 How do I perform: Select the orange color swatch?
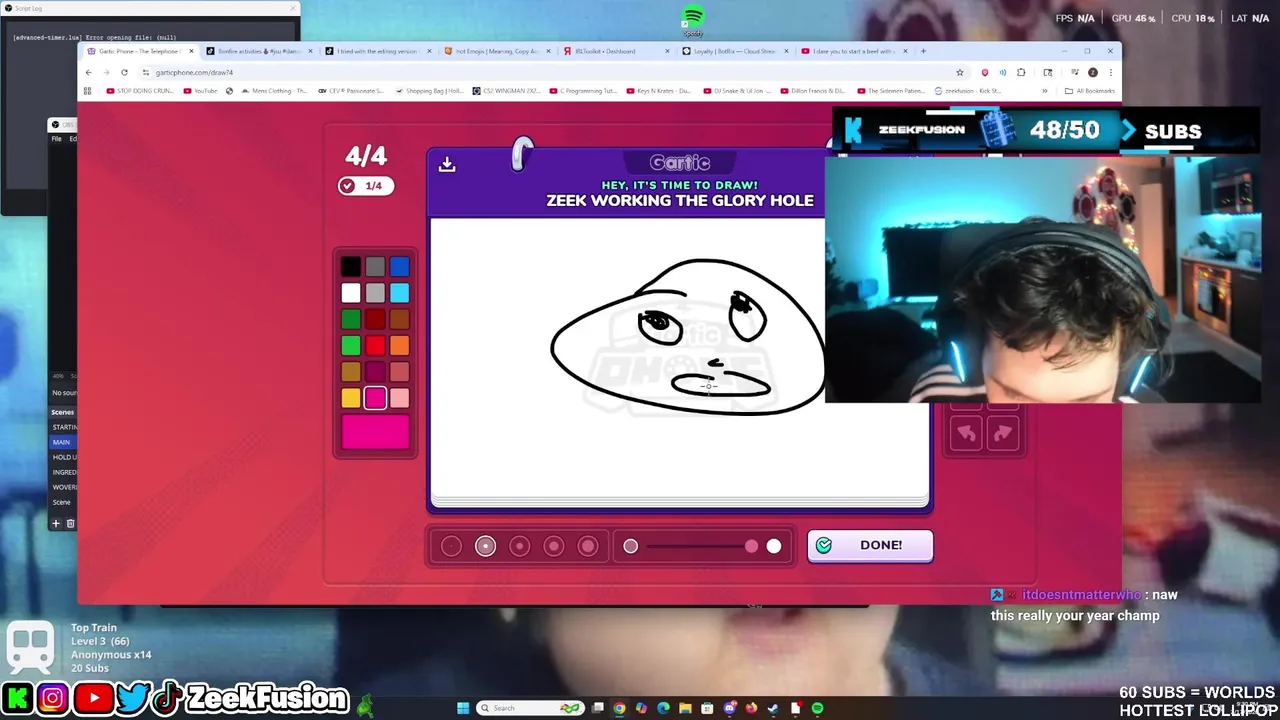click(x=399, y=346)
